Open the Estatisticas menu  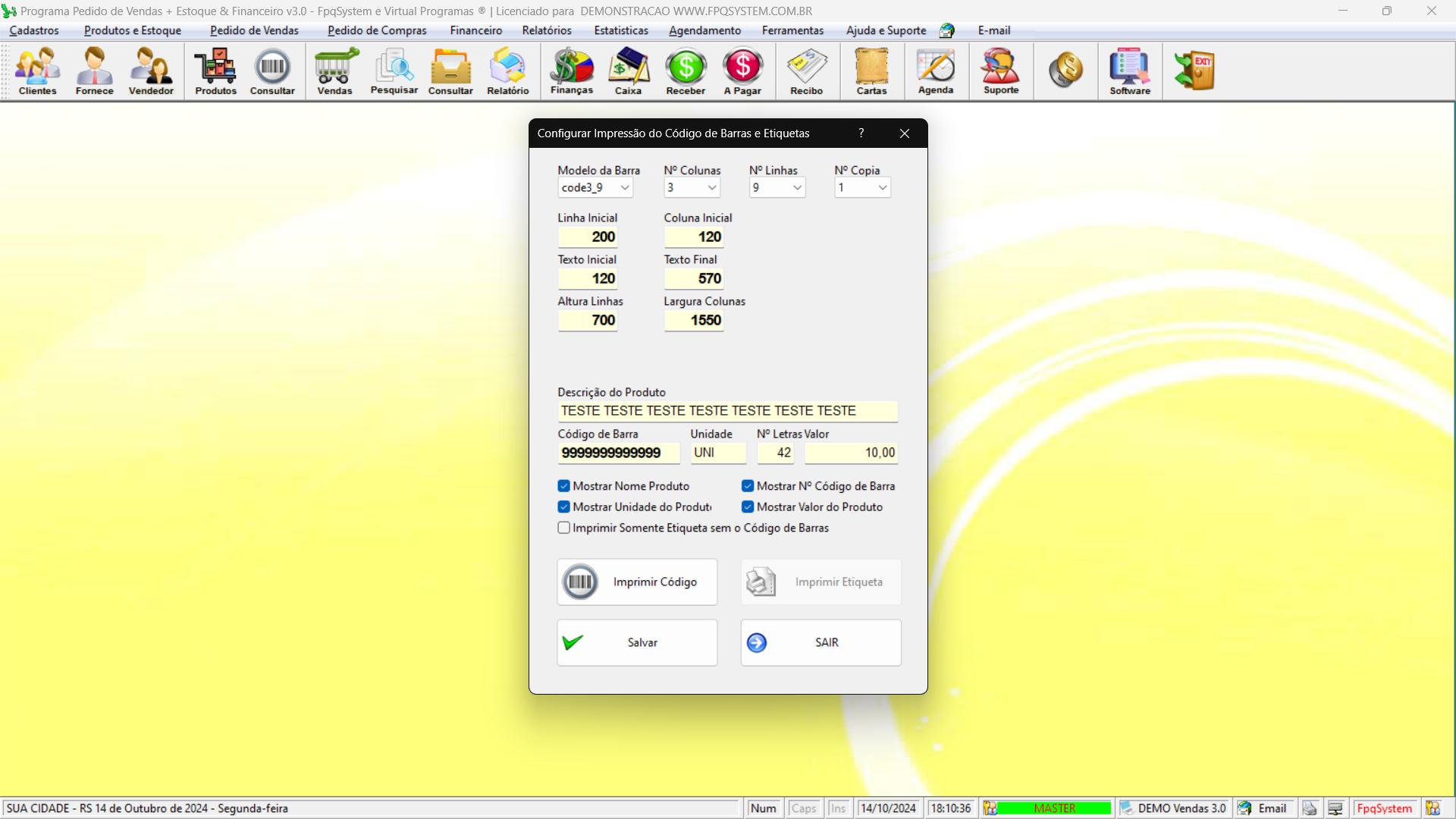(621, 30)
